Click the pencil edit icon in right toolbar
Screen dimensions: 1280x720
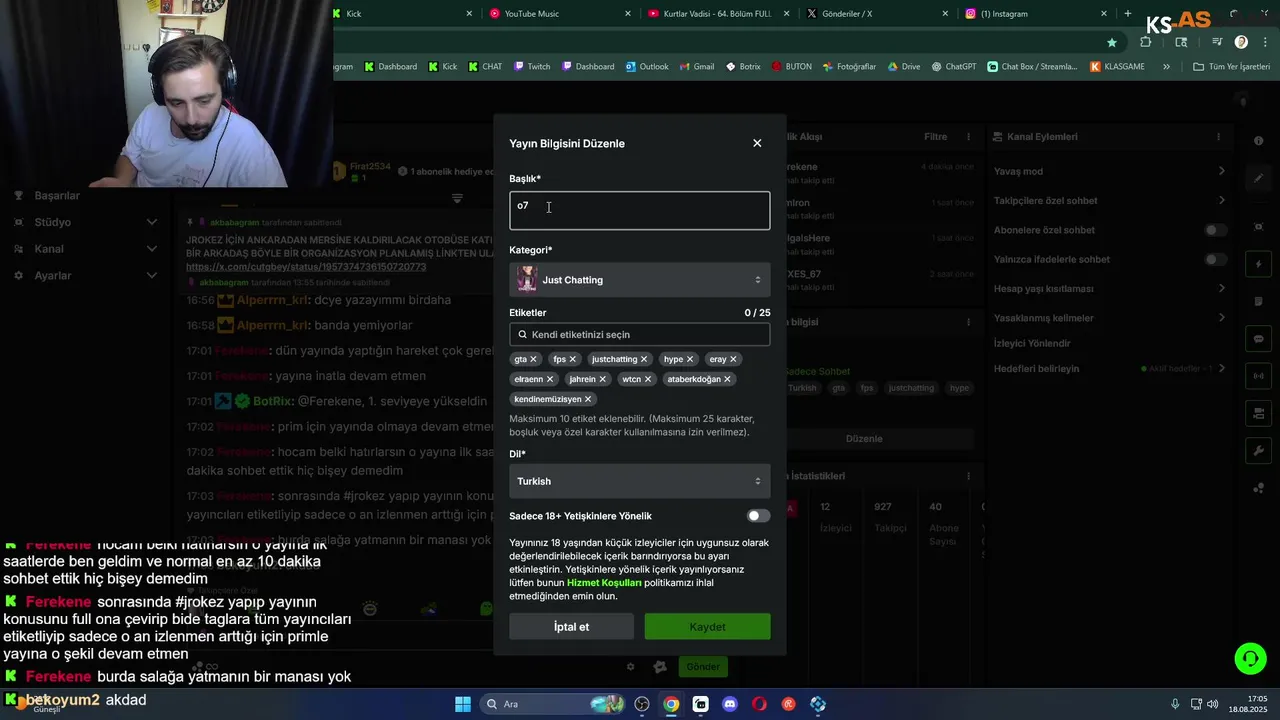1259,178
